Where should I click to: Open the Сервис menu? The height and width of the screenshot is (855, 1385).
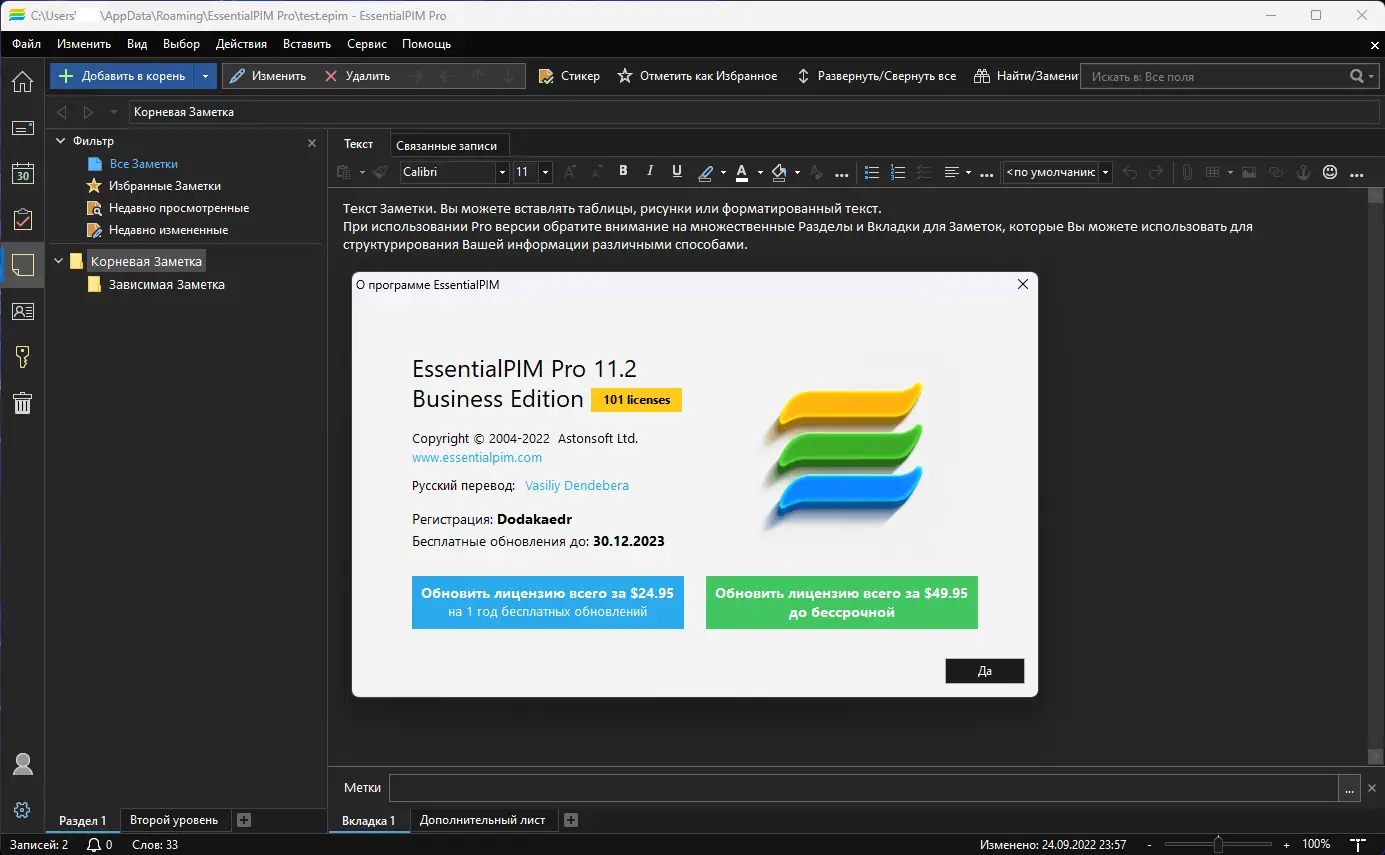click(x=367, y=44)
